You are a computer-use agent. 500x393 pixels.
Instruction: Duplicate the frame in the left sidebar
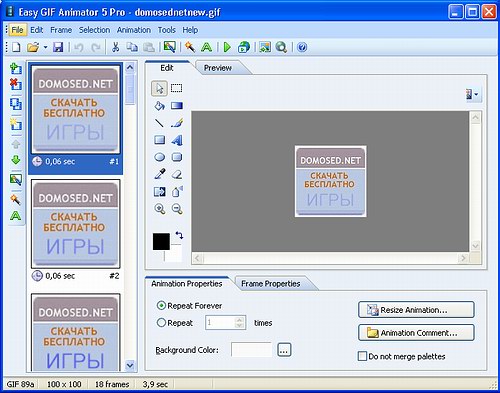[x=16, y=104]
